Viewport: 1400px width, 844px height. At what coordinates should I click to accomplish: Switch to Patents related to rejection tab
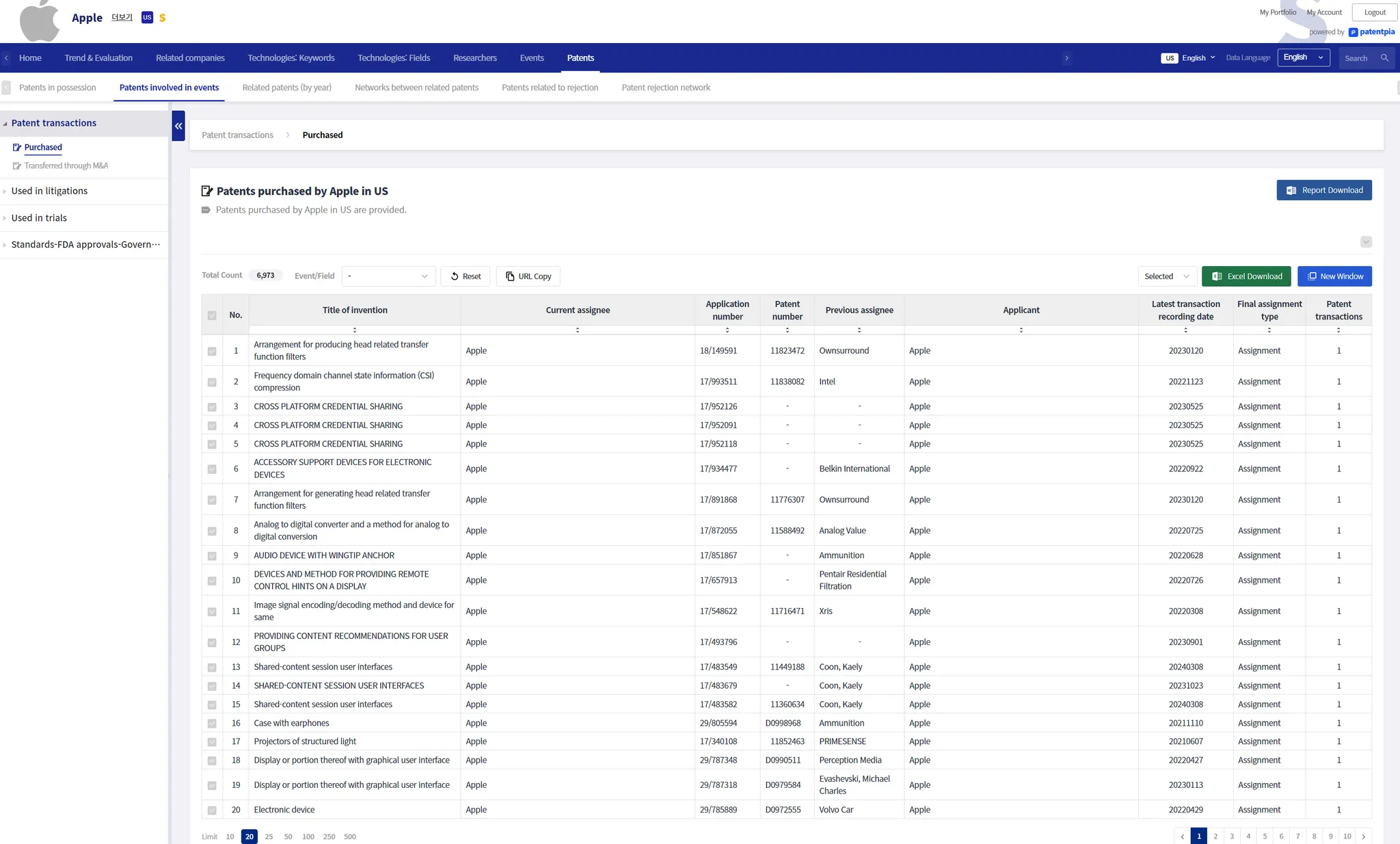point(550,88)
